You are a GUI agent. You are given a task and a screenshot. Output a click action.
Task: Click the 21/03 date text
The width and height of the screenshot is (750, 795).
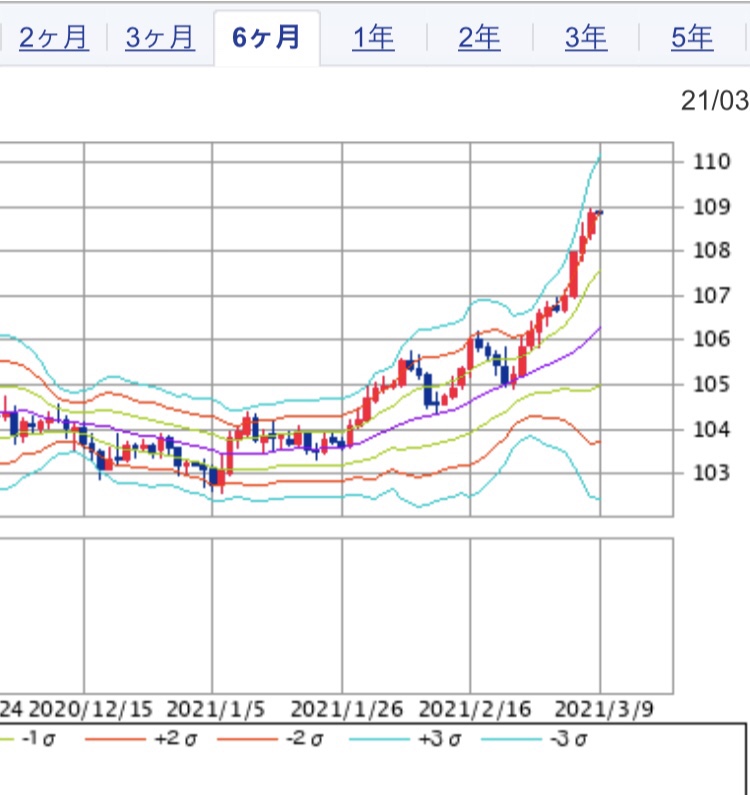click(715, 100)
